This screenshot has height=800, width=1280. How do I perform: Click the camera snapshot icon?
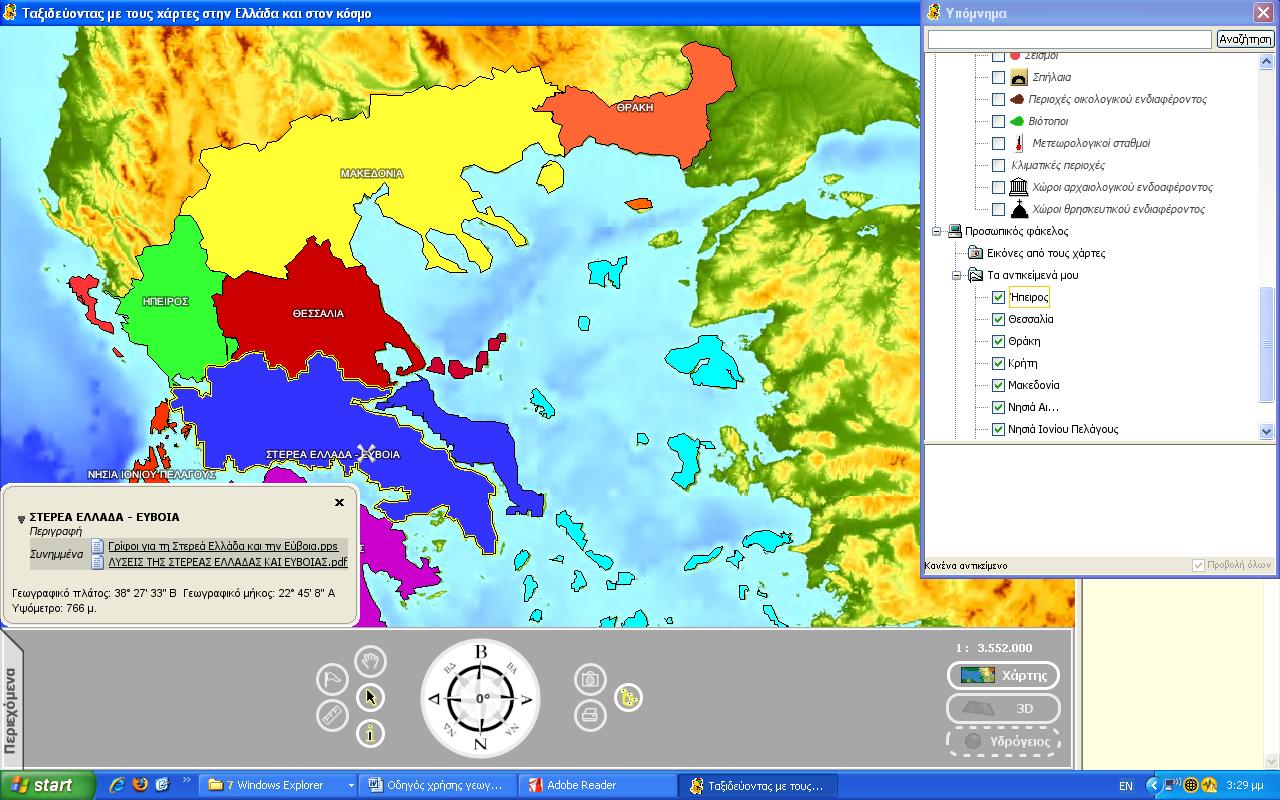pos(590,679)
